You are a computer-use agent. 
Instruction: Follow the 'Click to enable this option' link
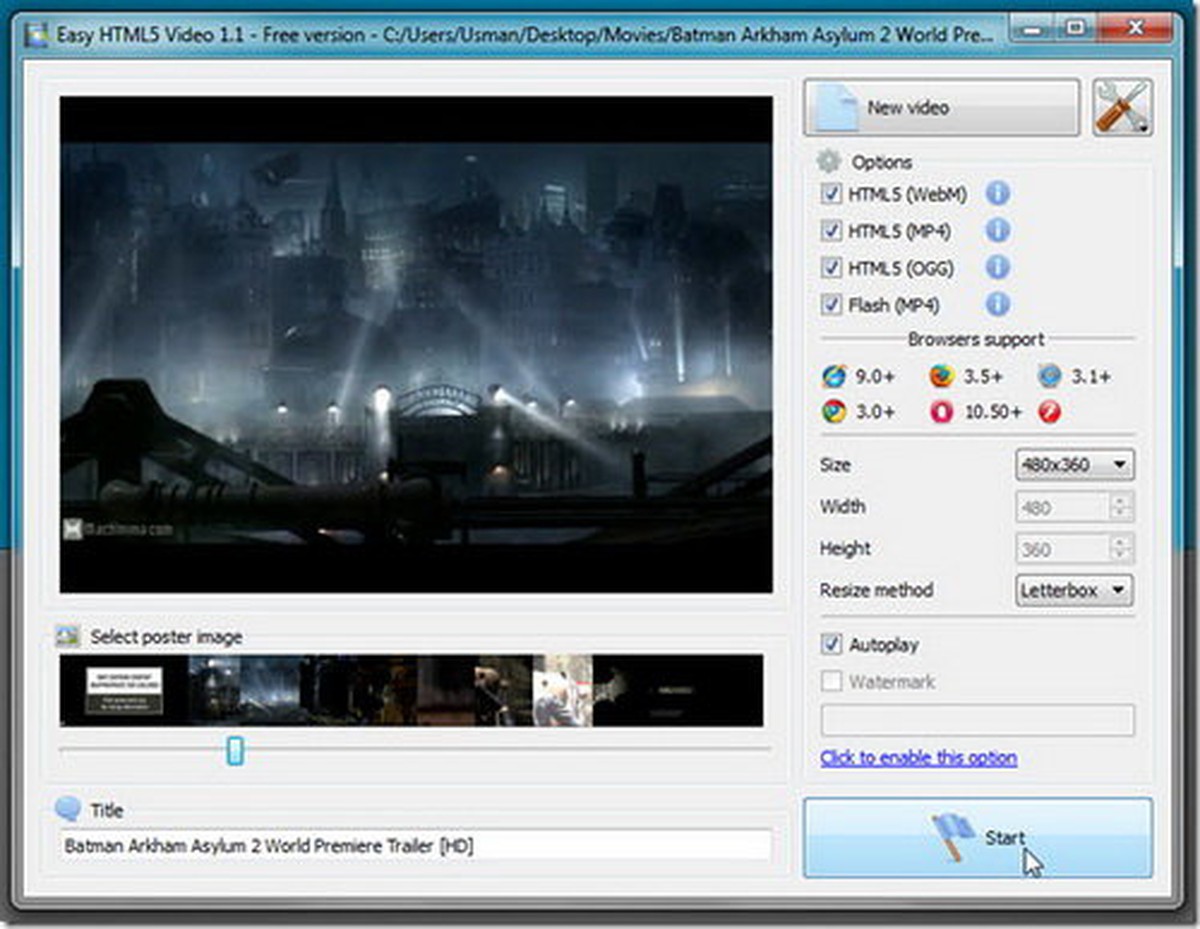click(x=918, y=758)
